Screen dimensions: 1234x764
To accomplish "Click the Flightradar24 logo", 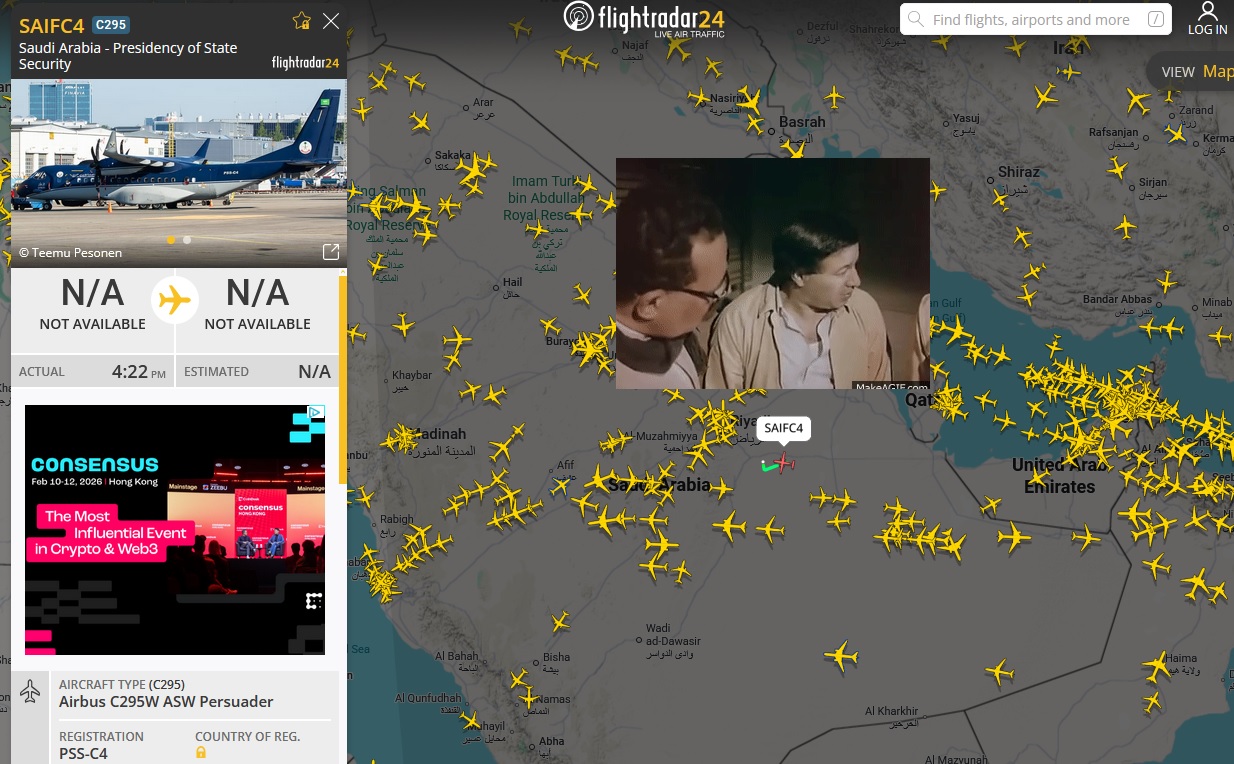I will coord(643,19).
